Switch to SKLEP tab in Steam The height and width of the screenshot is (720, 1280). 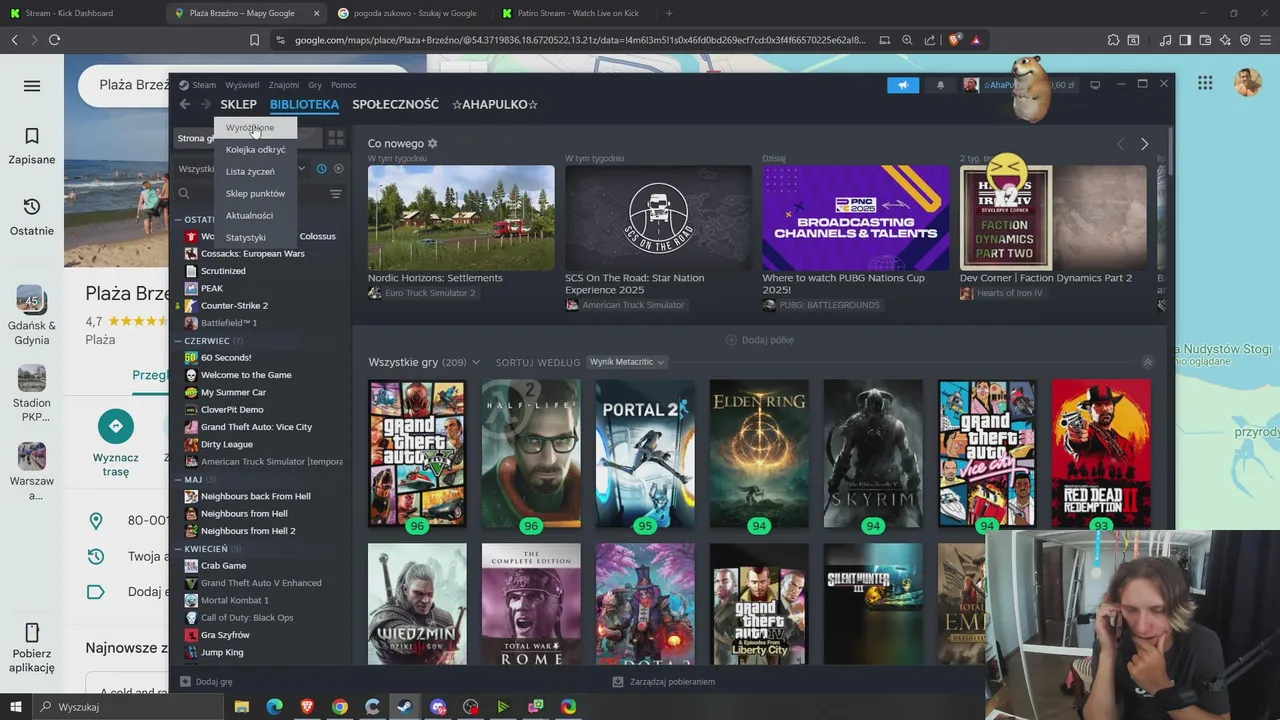239,104
